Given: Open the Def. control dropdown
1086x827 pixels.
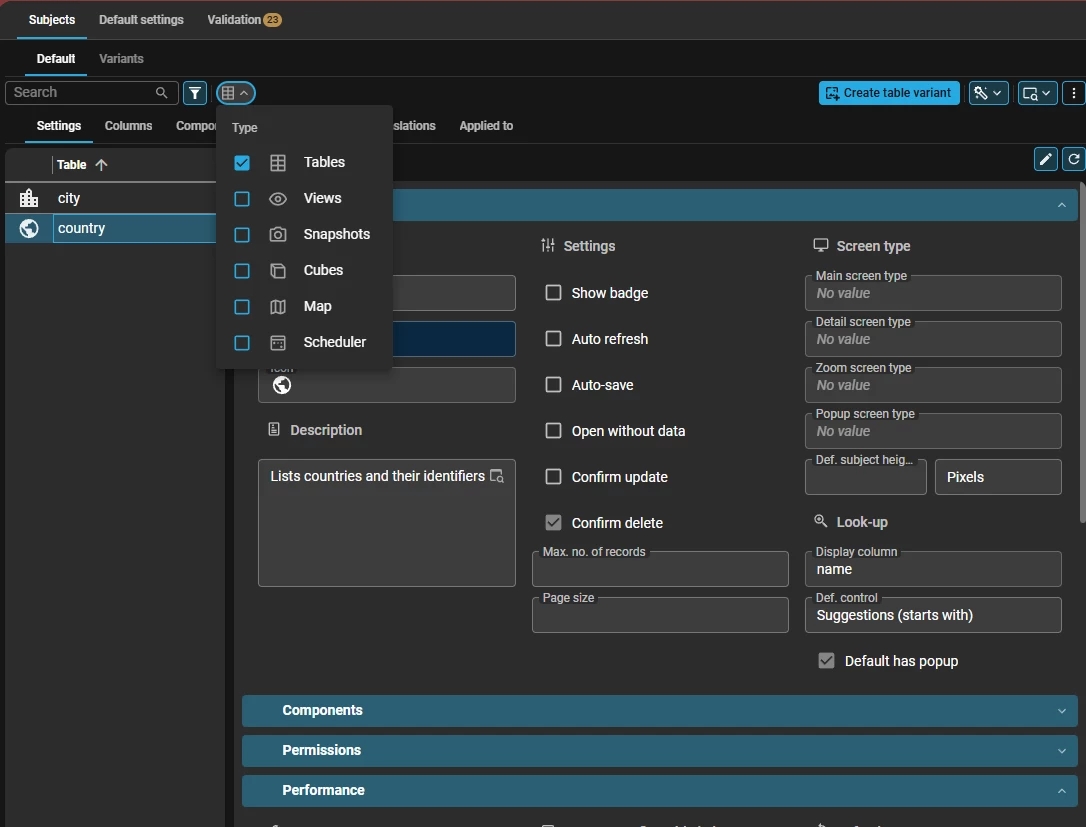Looking at the screenshot, I should pyautogui.click(x=932, y=615).
